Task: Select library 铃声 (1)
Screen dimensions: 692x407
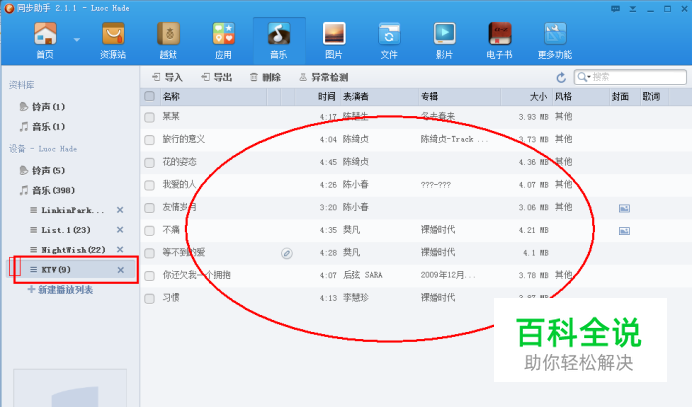Action: 42,107
